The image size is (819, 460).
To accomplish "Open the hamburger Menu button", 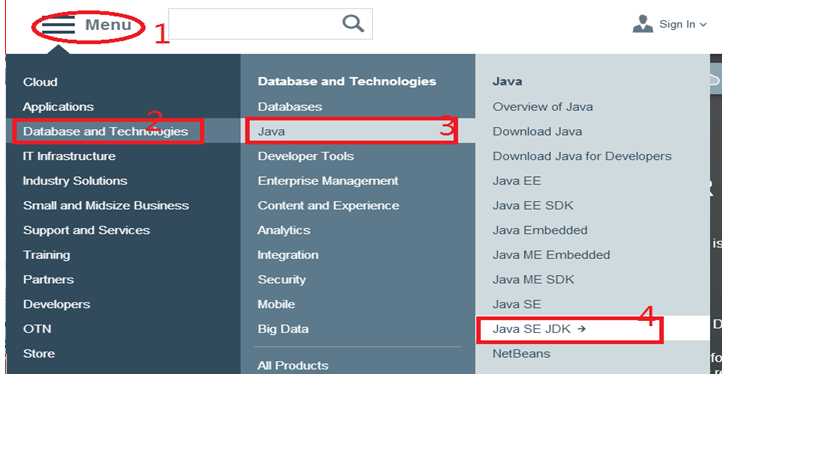I will click(87, 25).
